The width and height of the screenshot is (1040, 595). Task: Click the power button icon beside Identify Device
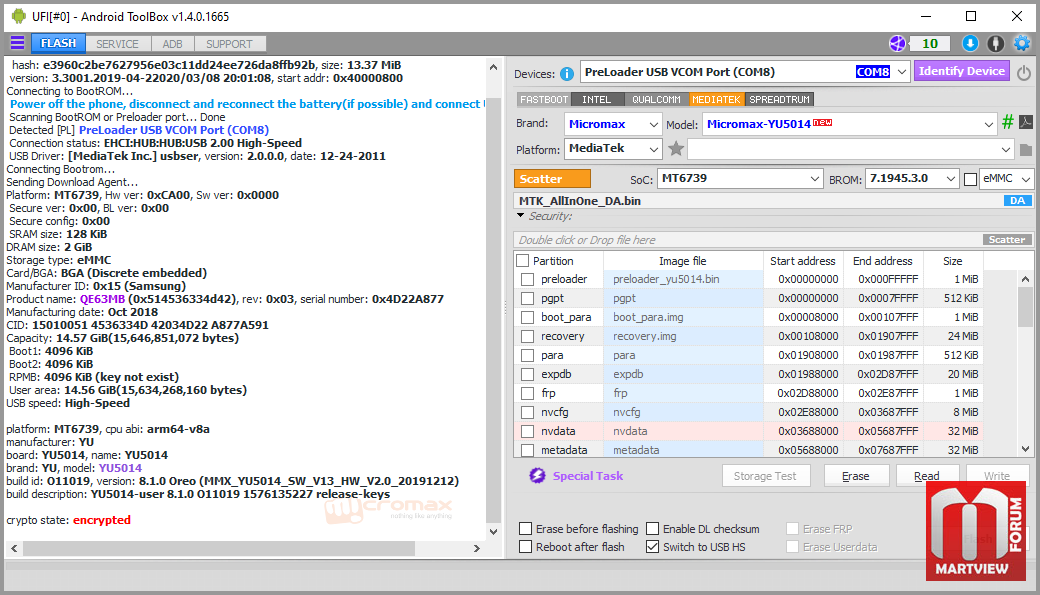pyautogui.click(x=1023, y=72)
